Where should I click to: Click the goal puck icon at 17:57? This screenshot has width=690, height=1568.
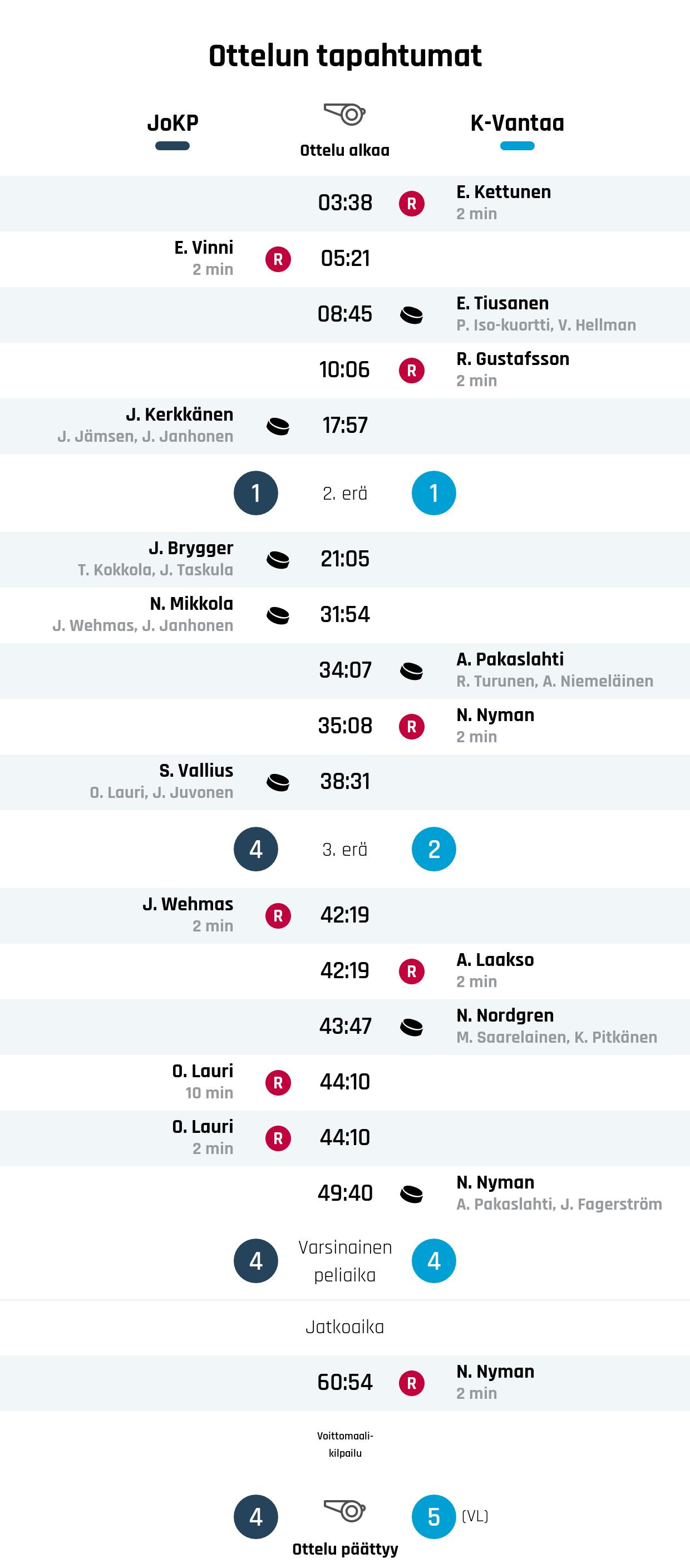coord(278,426)
